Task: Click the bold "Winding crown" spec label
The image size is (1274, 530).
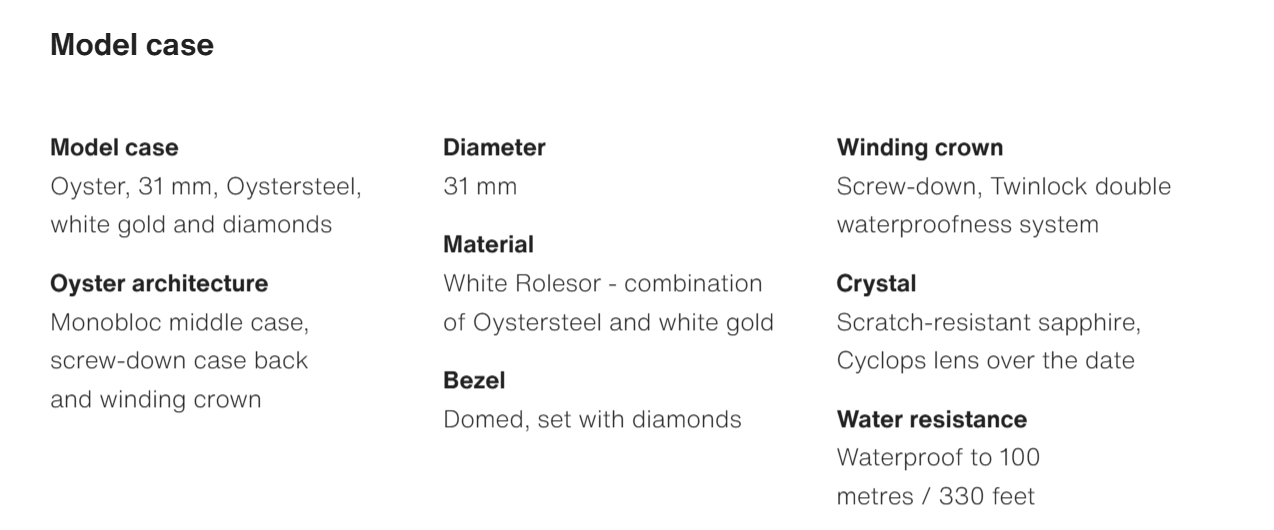Action: tap(919, 148)
